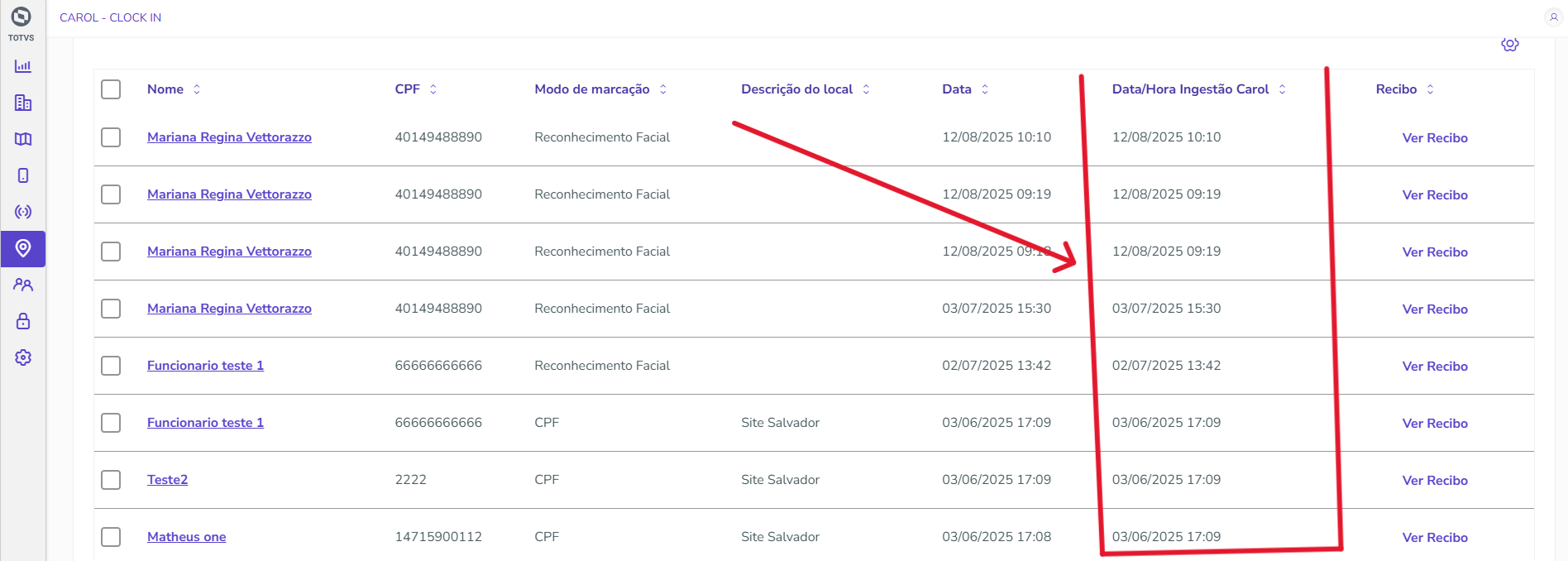The width and height of the screenshot is (1568, 561).
Task: Click the broadcast signal sidebar icon
Action: (23, 212)
